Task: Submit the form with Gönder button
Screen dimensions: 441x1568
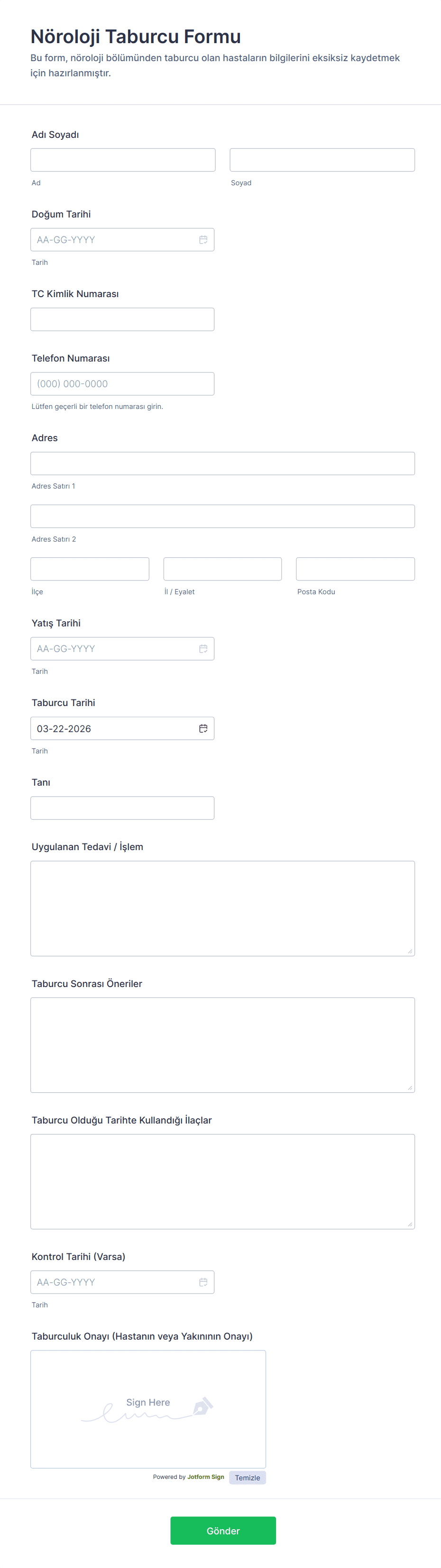Action: (223, 1530)
